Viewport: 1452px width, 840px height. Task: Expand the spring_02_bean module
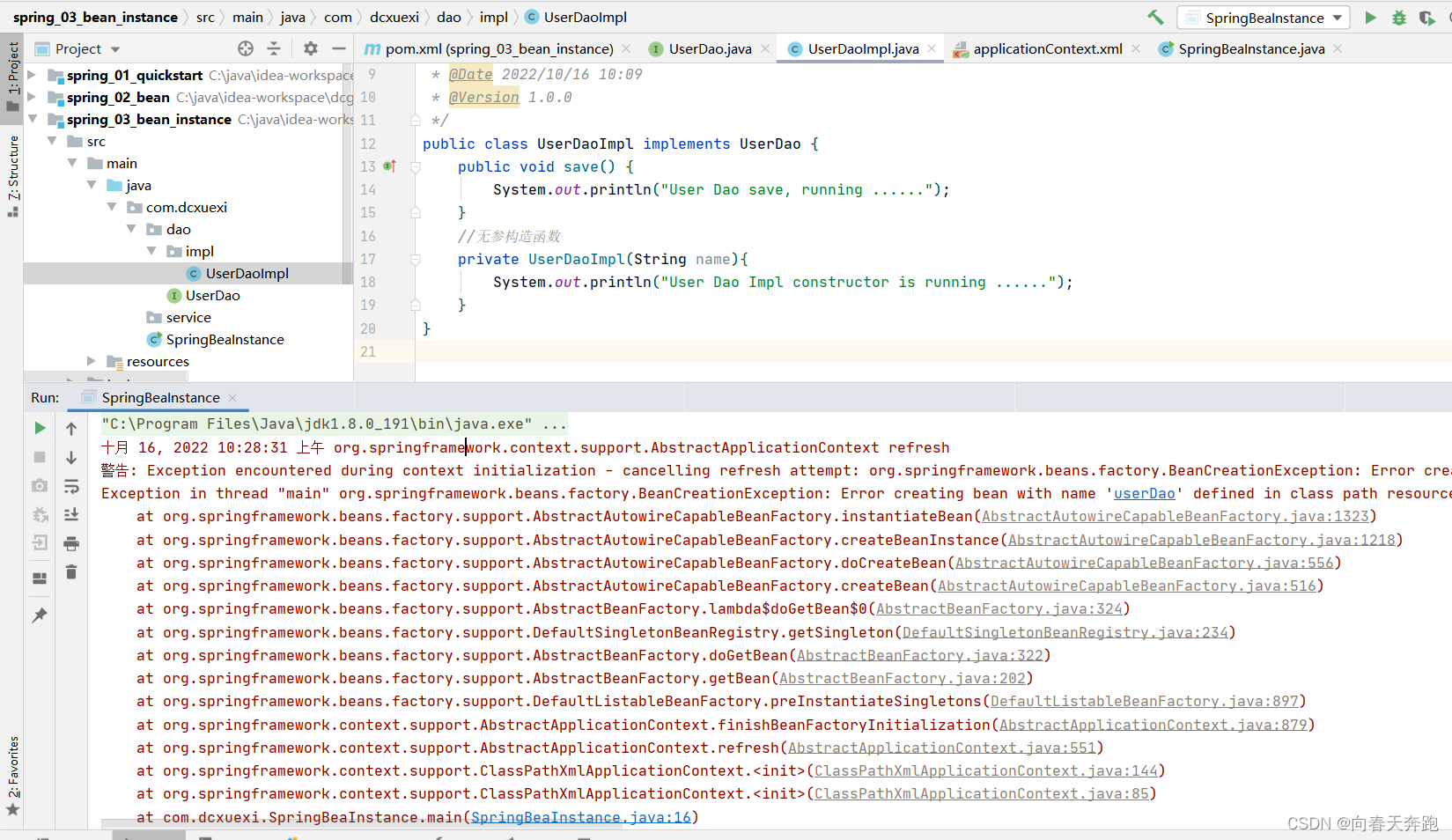coord(33,97)
